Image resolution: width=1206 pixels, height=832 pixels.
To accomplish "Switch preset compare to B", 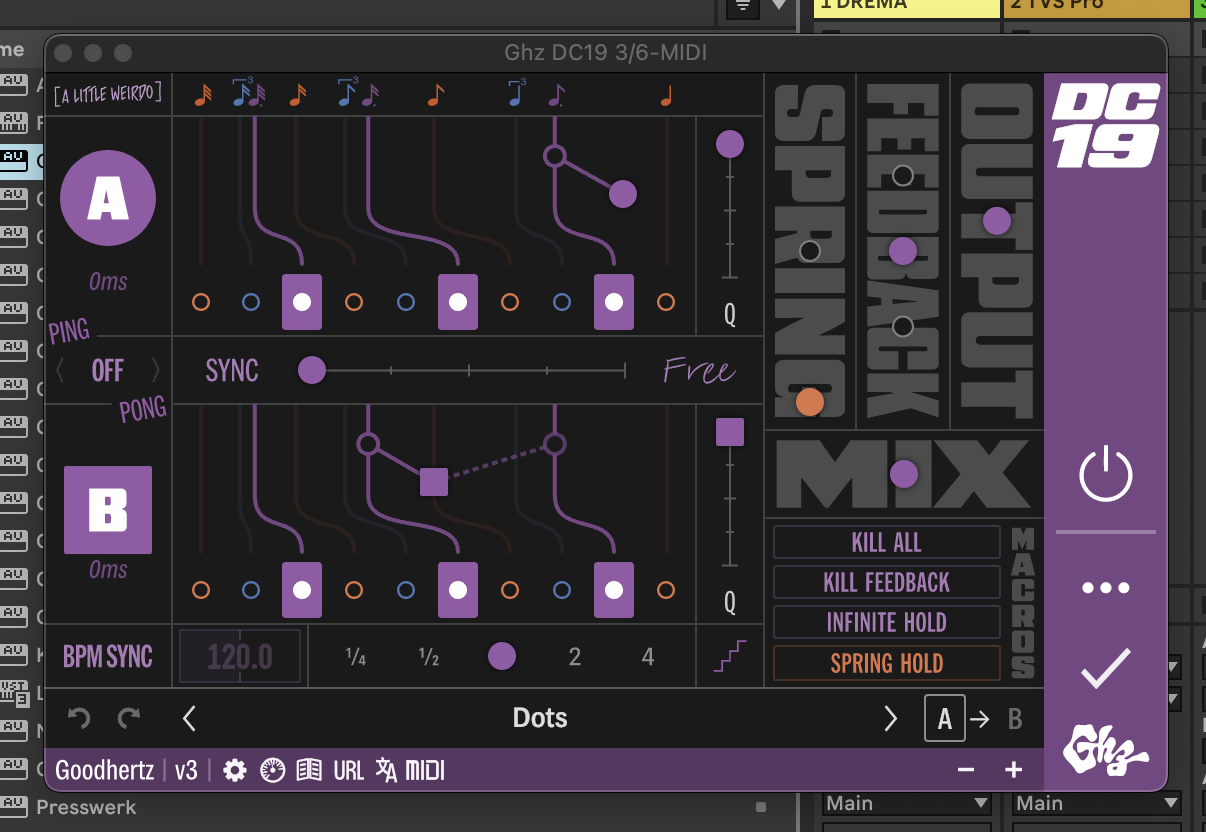I will tap(1015, 718).
